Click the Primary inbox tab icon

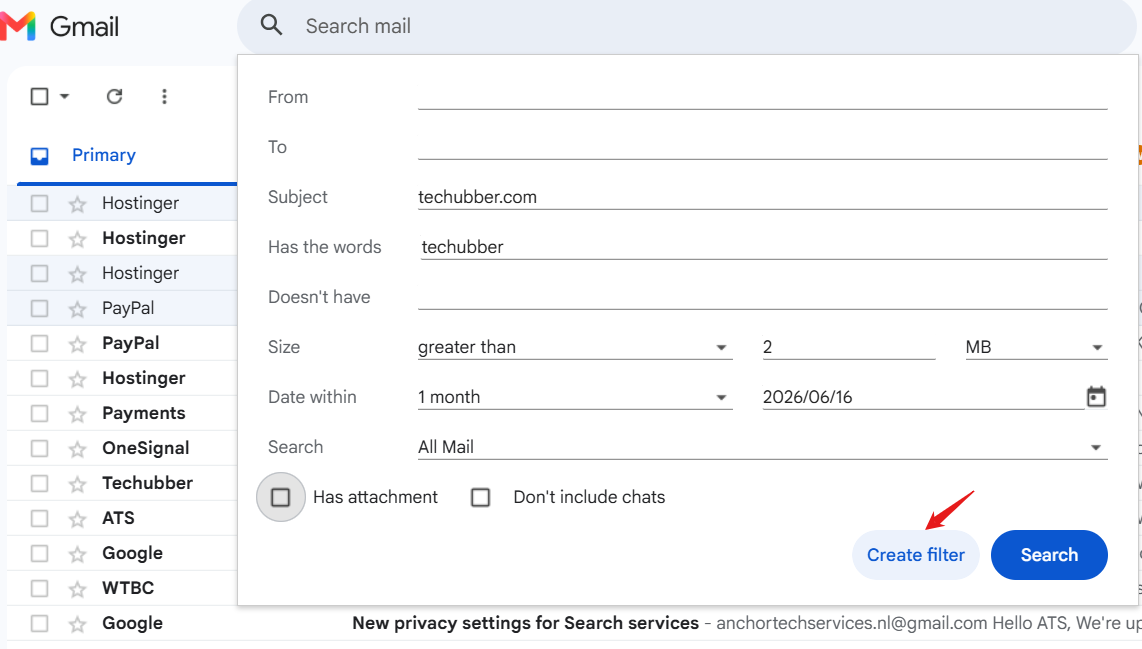(39, 156)
